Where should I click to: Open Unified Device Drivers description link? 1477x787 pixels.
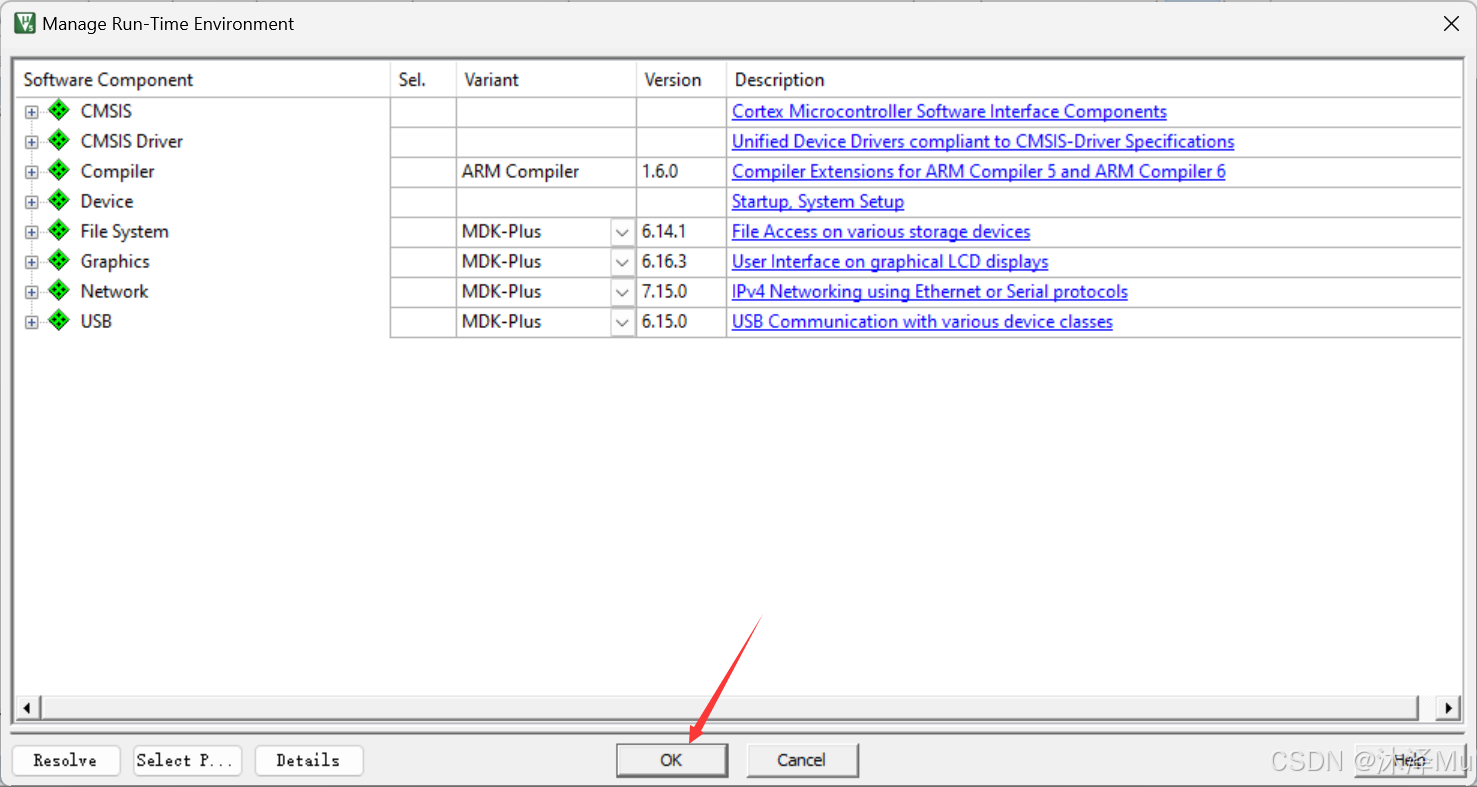tap(983, 141)
